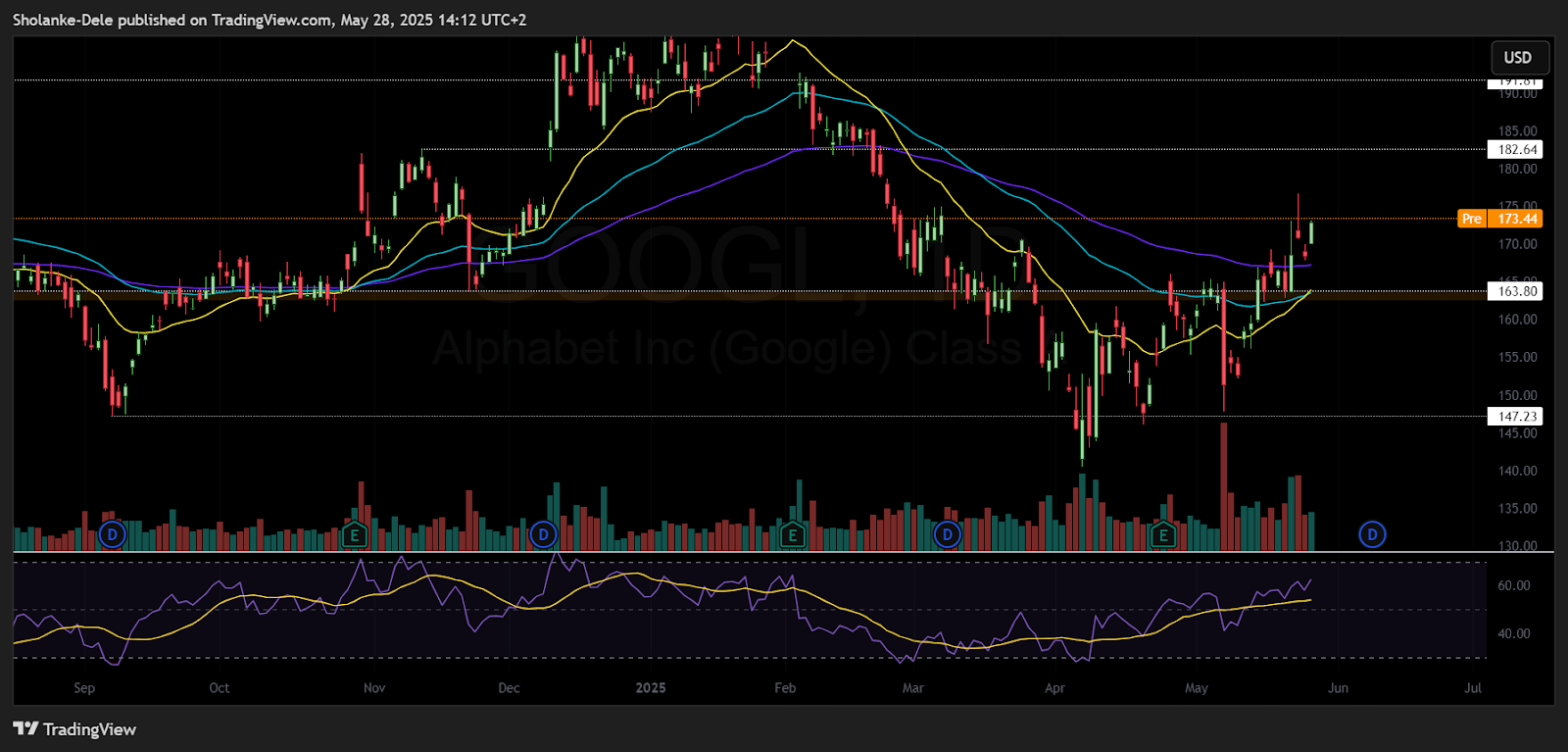This screenshot has width=1568, height=752.
Task: Click the 2025 label on time axis
Action: coord(651,688)
